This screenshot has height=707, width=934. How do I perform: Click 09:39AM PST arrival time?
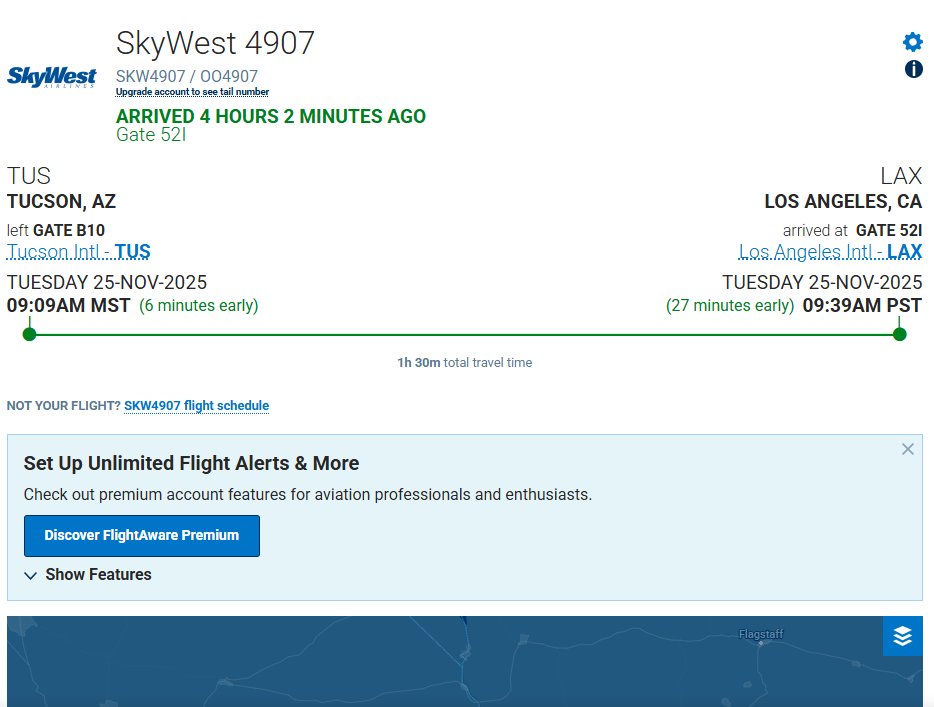tap(862, 306)
